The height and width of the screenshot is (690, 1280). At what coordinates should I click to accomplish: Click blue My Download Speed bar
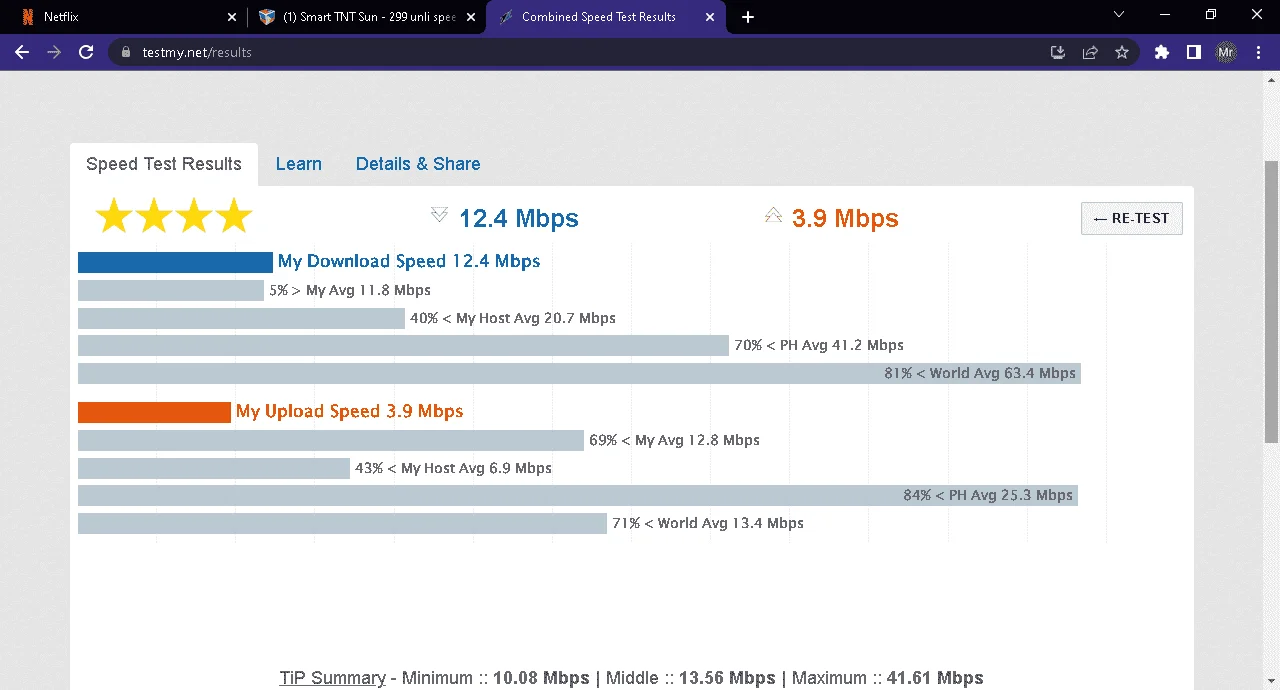point(175,262)
